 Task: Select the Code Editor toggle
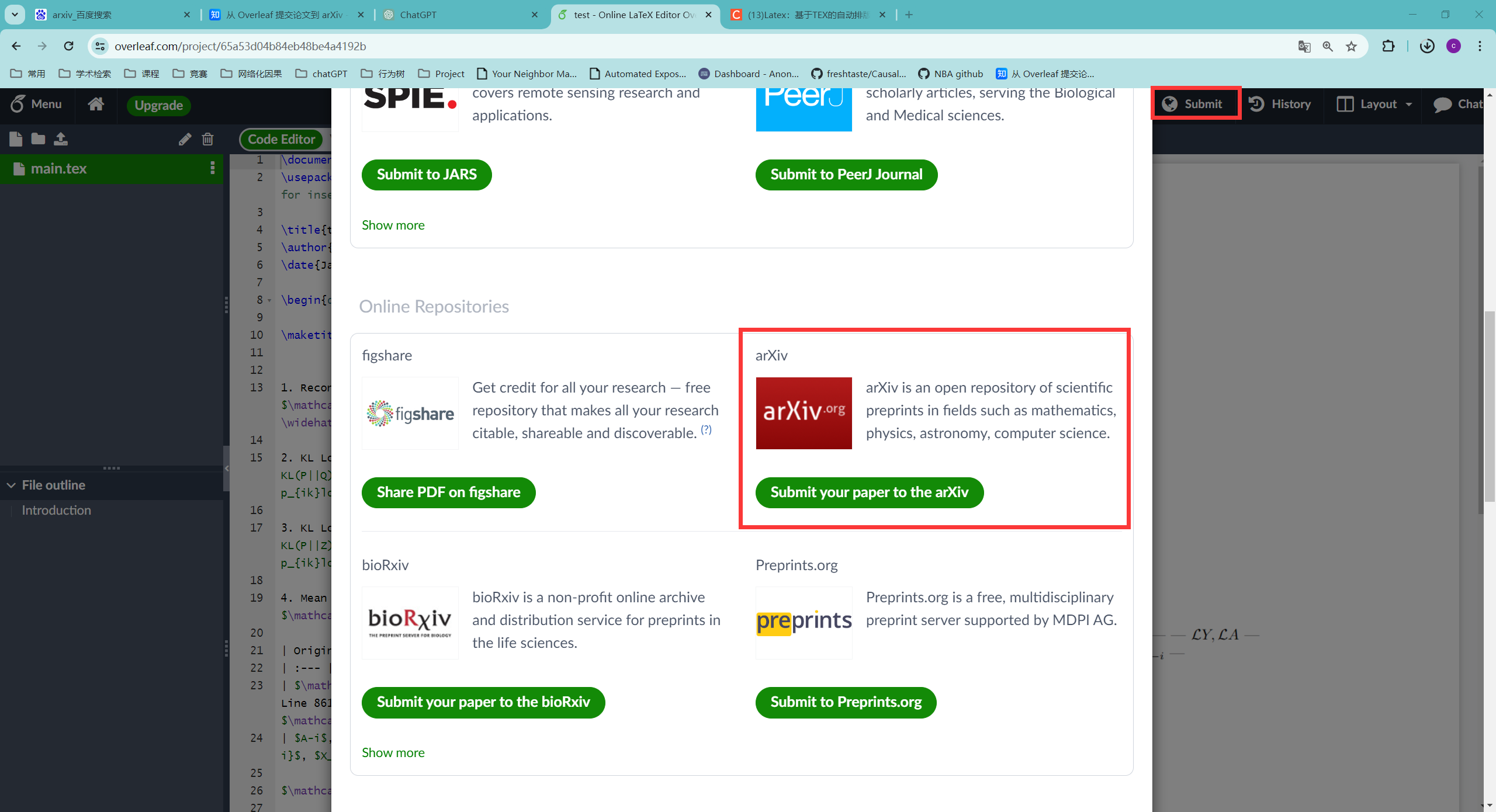point(282,138)
